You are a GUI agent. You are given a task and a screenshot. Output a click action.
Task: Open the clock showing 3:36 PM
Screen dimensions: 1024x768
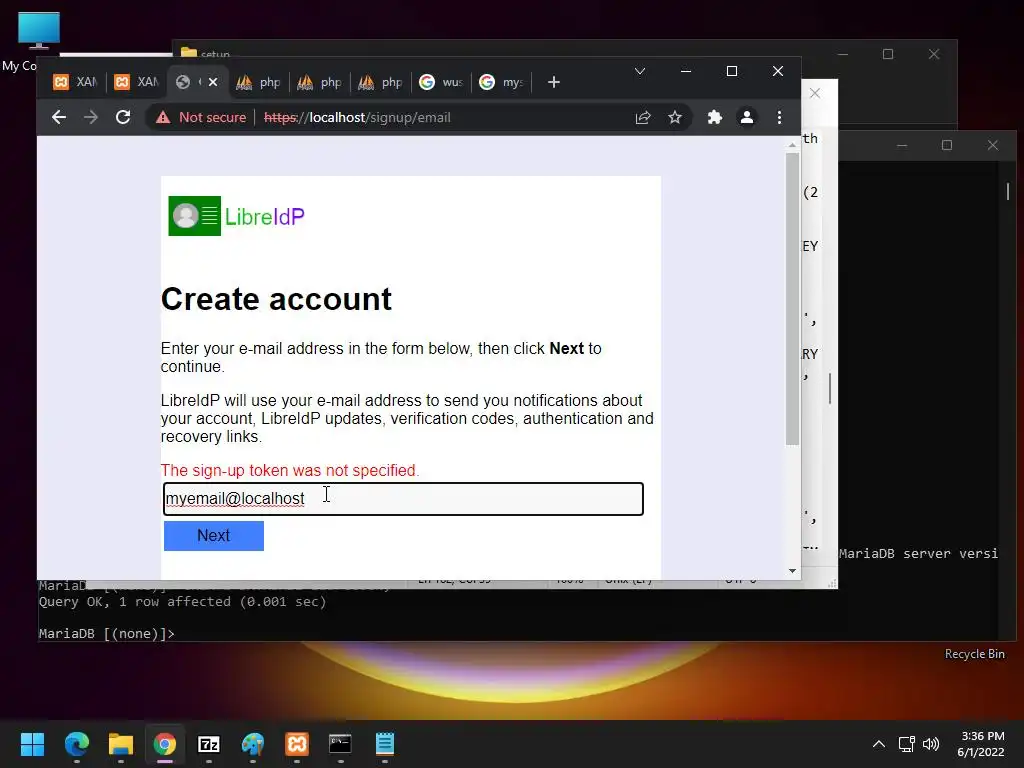coord(981,744)
